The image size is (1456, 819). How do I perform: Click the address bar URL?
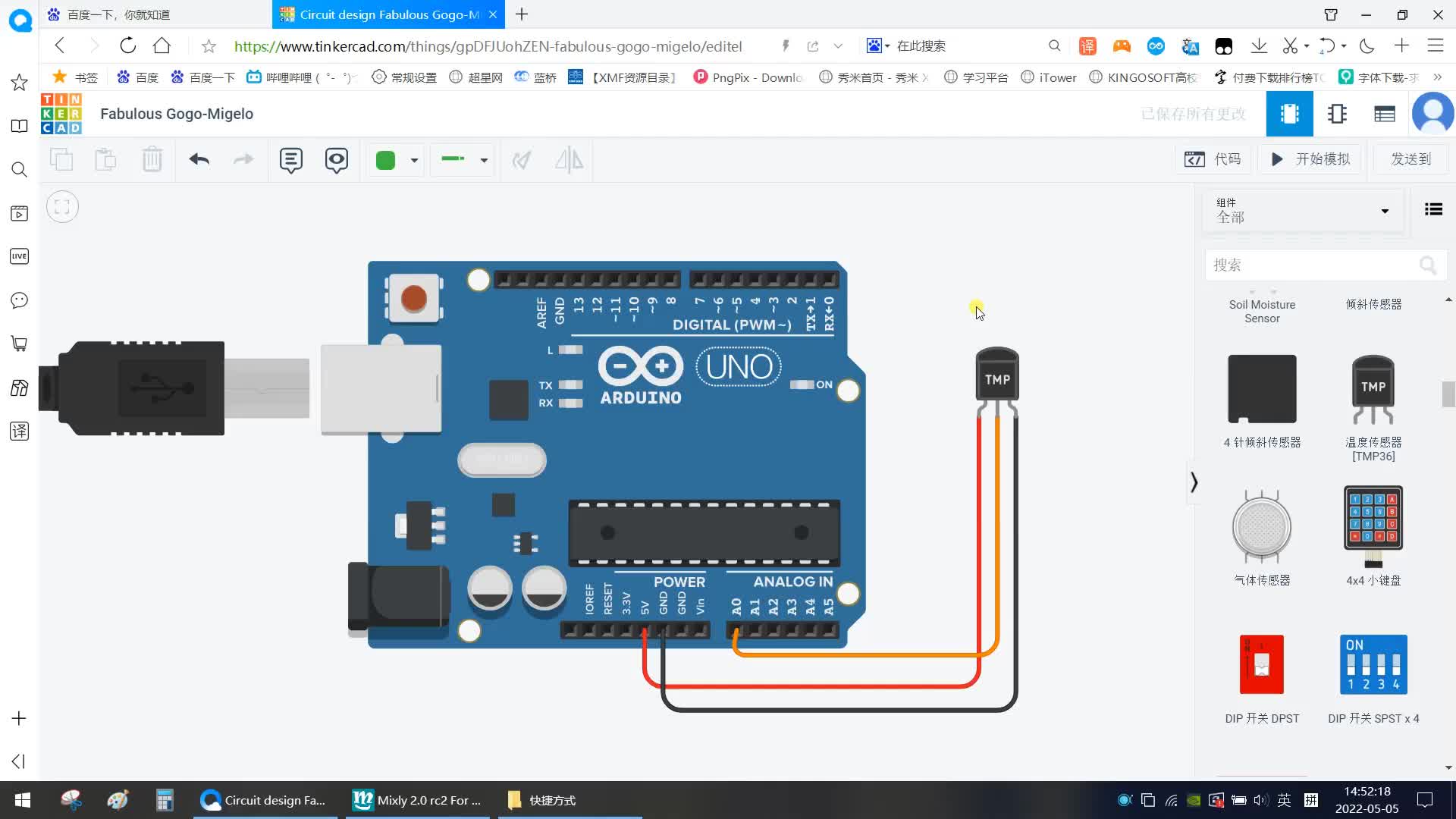coord(488,46)
